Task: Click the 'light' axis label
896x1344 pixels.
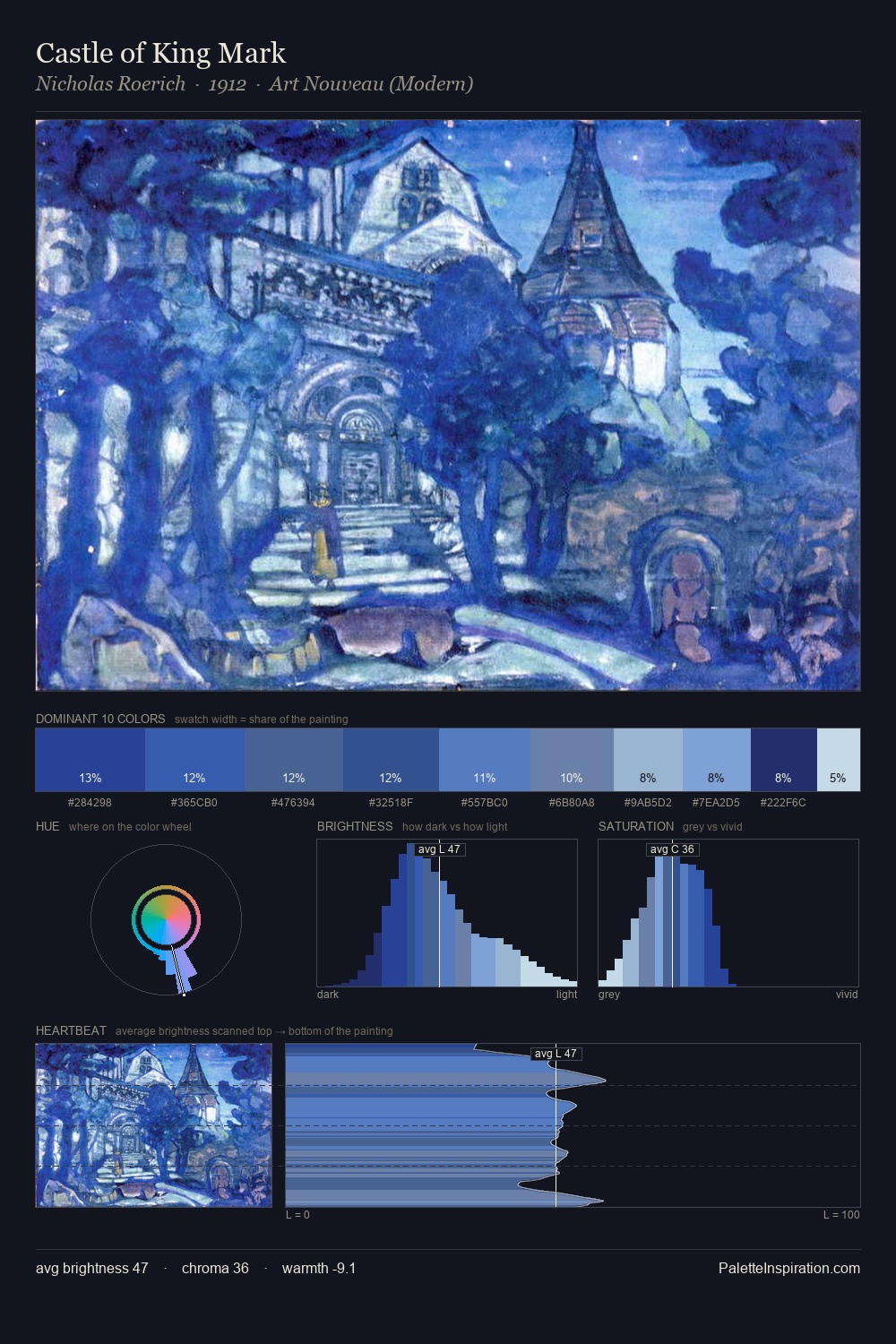Action: [x=566, y=995]
